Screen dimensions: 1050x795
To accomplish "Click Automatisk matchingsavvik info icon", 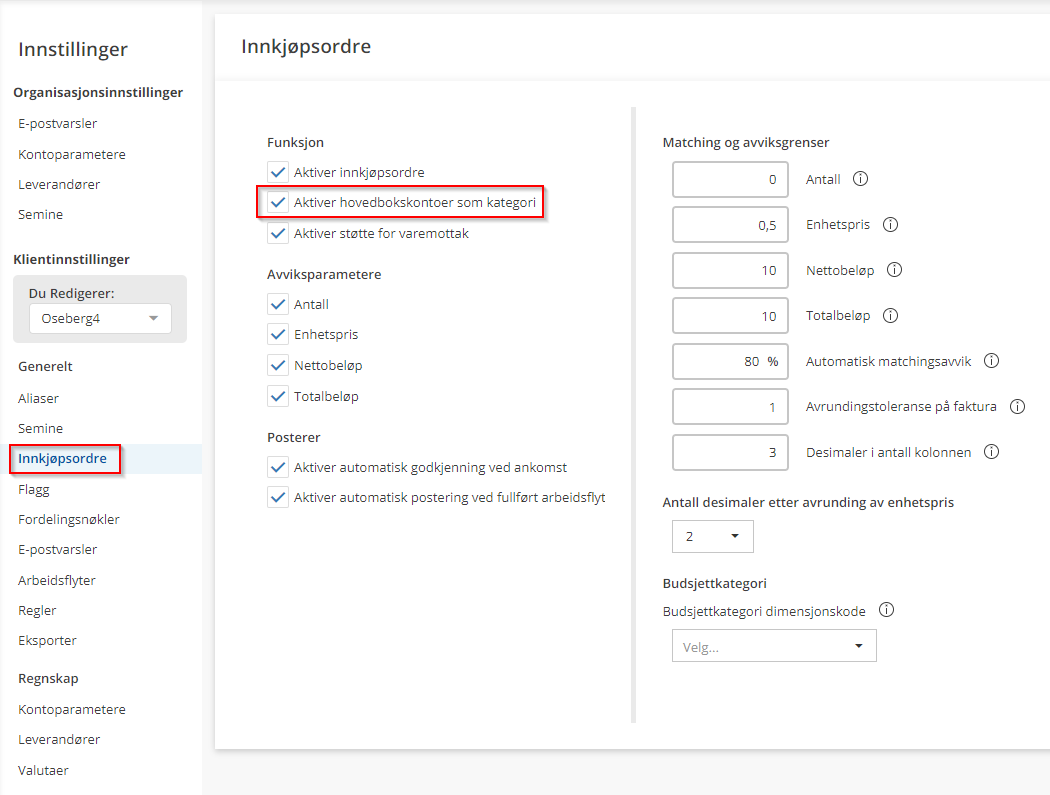I will [992, 361].
